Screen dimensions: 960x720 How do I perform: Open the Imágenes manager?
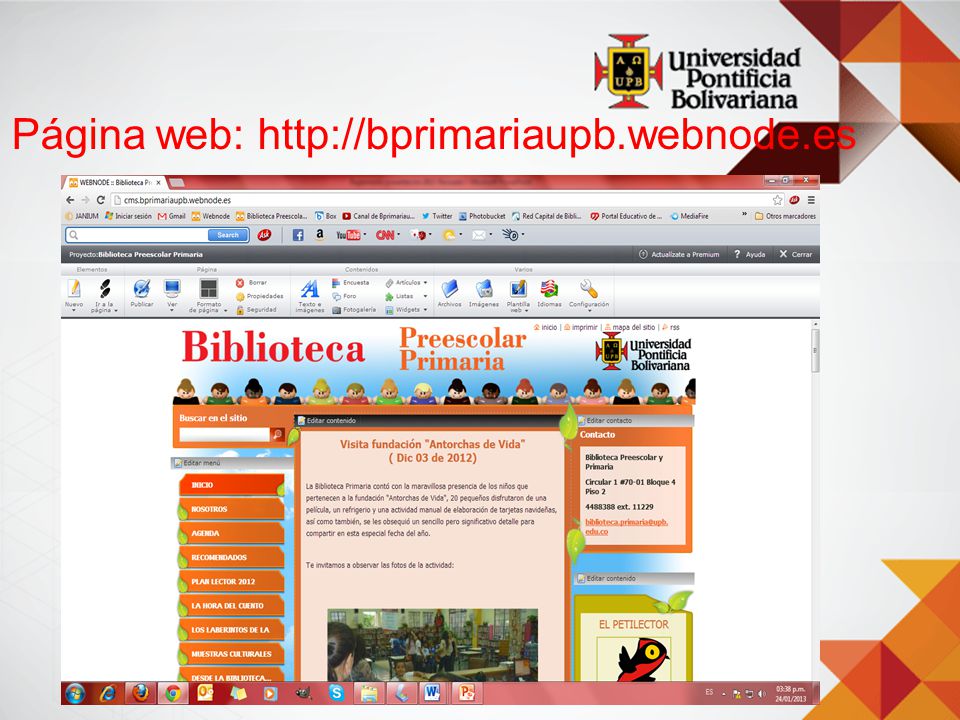click(484, 293)
